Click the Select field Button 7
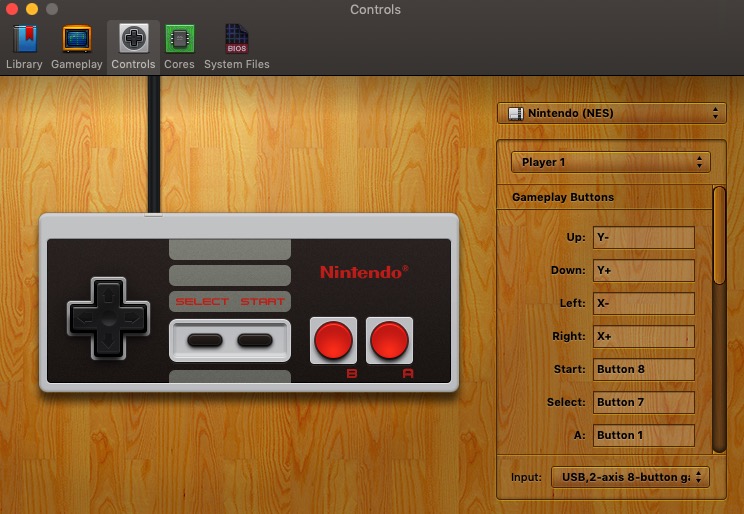 point(643,402)
